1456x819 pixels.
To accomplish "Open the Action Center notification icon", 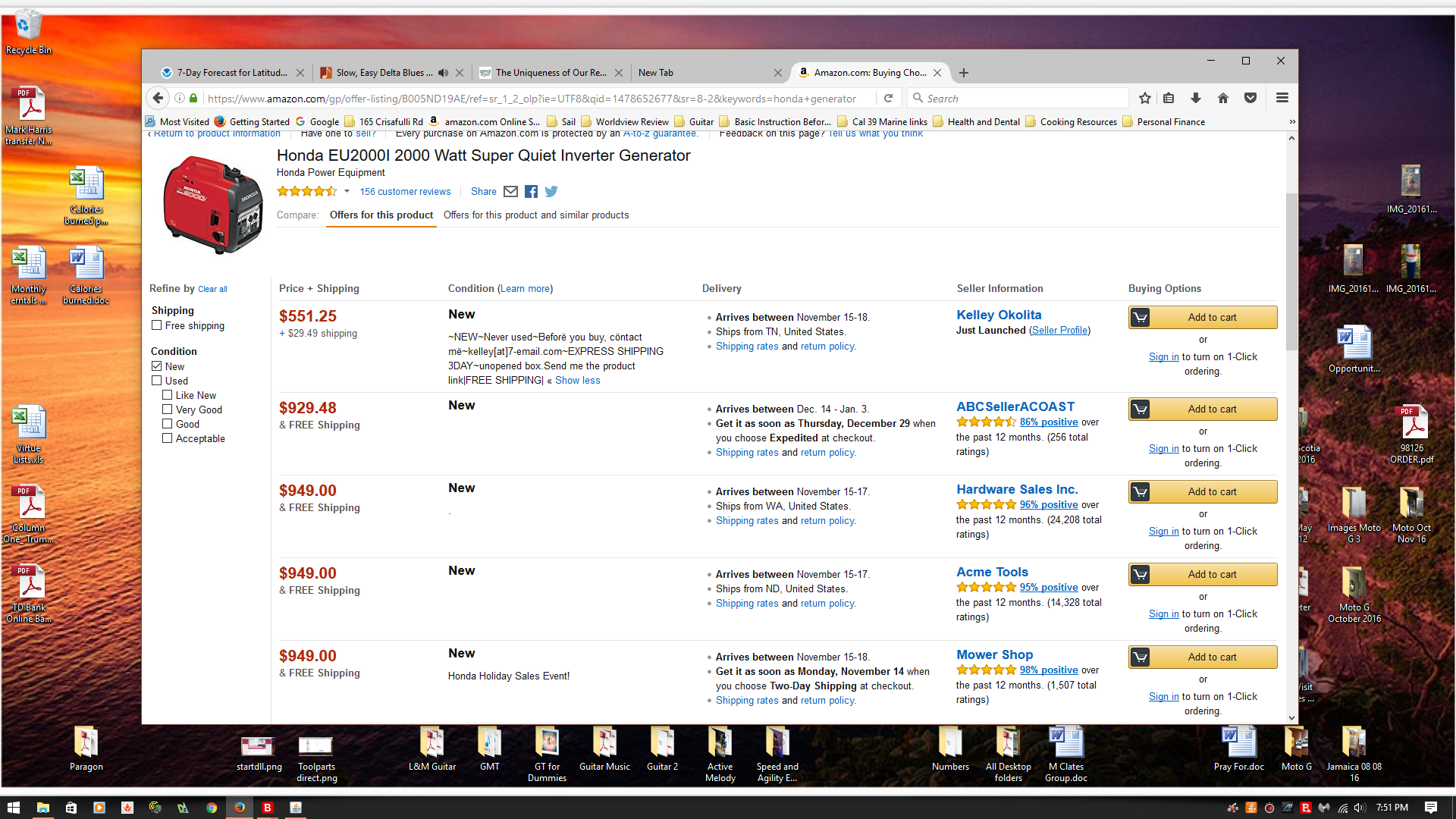I will tap(1431, 808).
